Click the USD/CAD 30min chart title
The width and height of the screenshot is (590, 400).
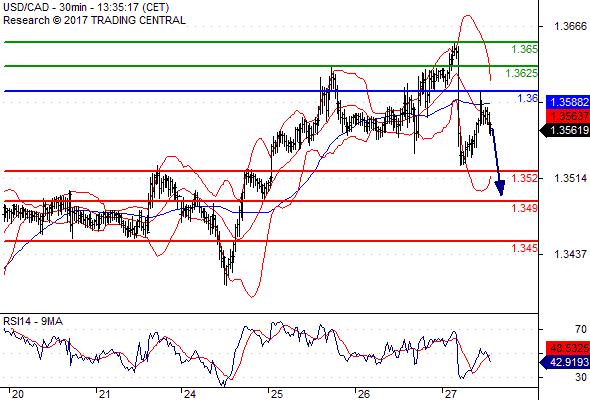click(x=86, y=7)
